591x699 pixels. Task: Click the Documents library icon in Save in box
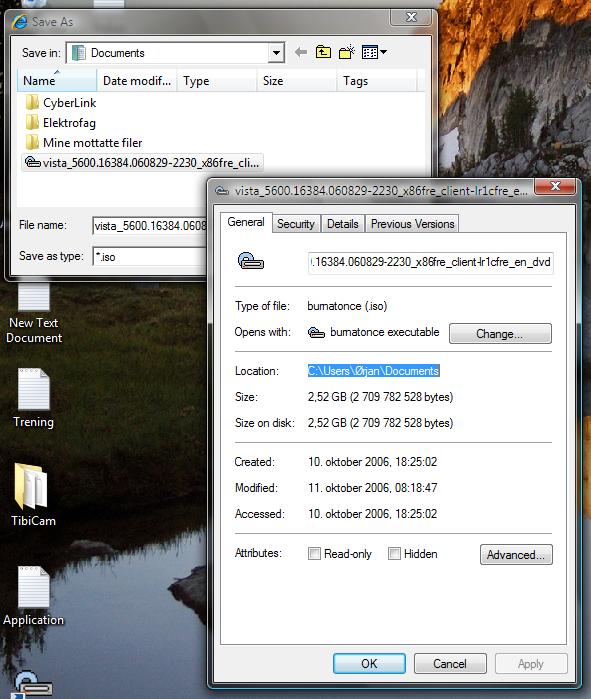point(78,53)
